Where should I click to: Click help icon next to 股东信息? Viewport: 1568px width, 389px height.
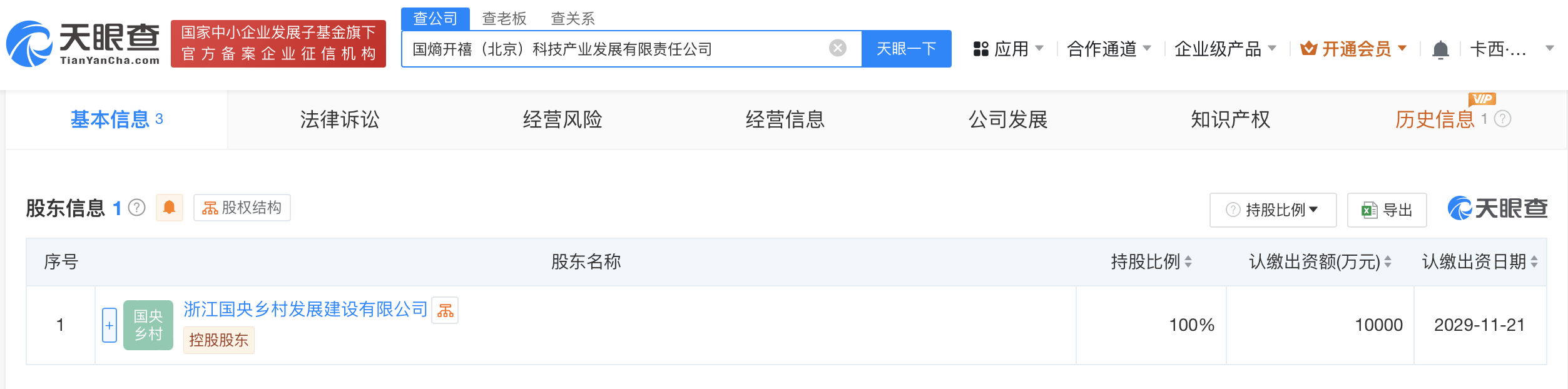(137, 208)
